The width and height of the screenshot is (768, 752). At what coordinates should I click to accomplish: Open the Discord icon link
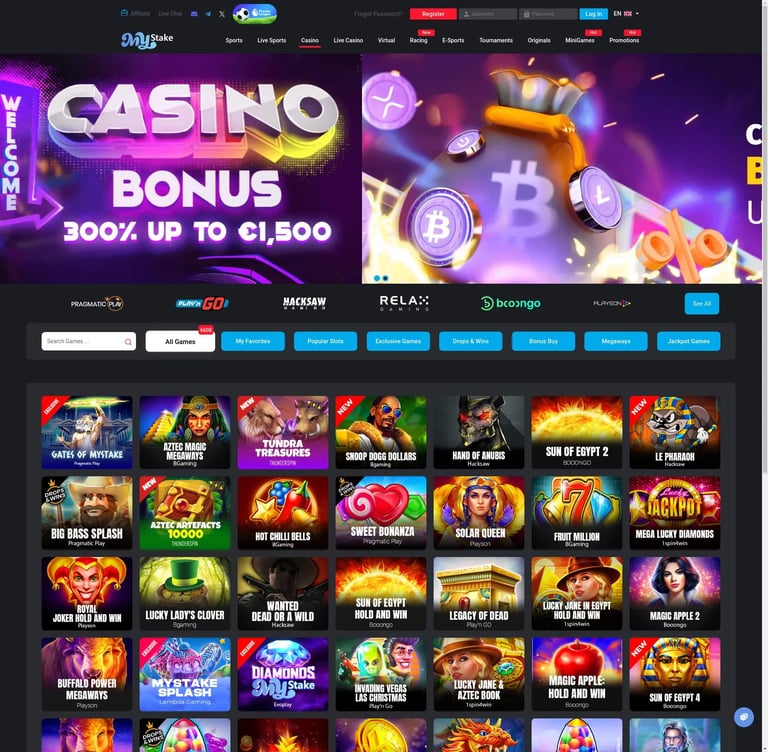pyautogui.click(x=194, y=14)
